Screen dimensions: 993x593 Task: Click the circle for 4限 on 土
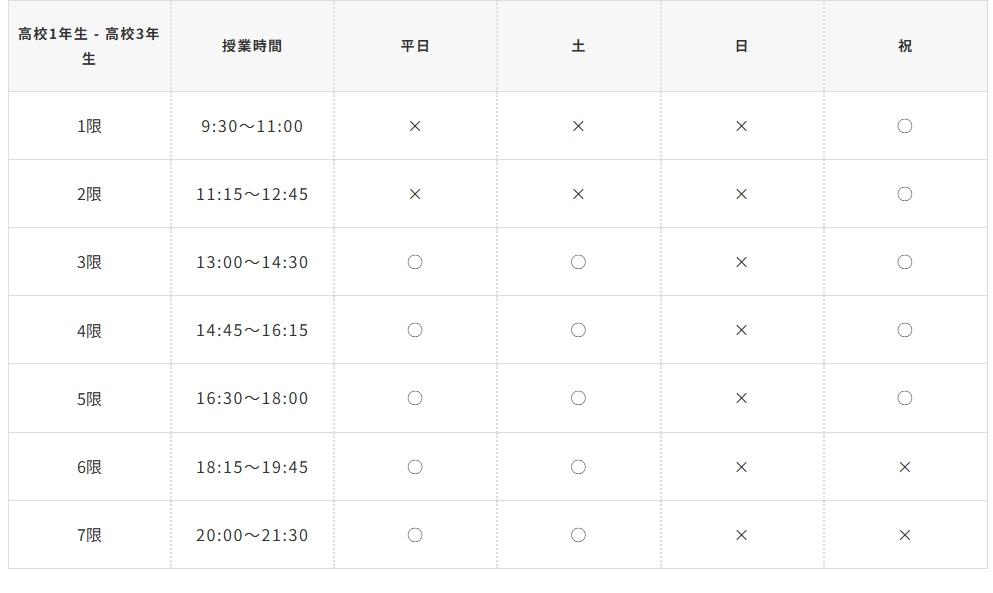tap(578, 330)
